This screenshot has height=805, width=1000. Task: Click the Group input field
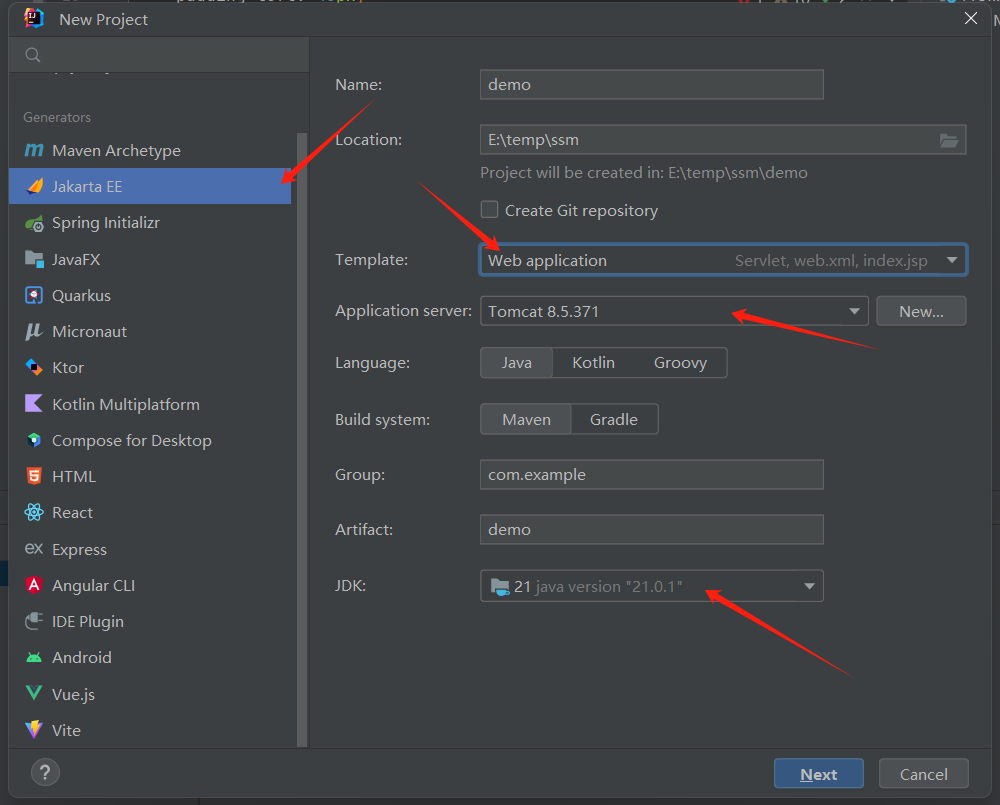pyautogui.click(x=652, y=475)
